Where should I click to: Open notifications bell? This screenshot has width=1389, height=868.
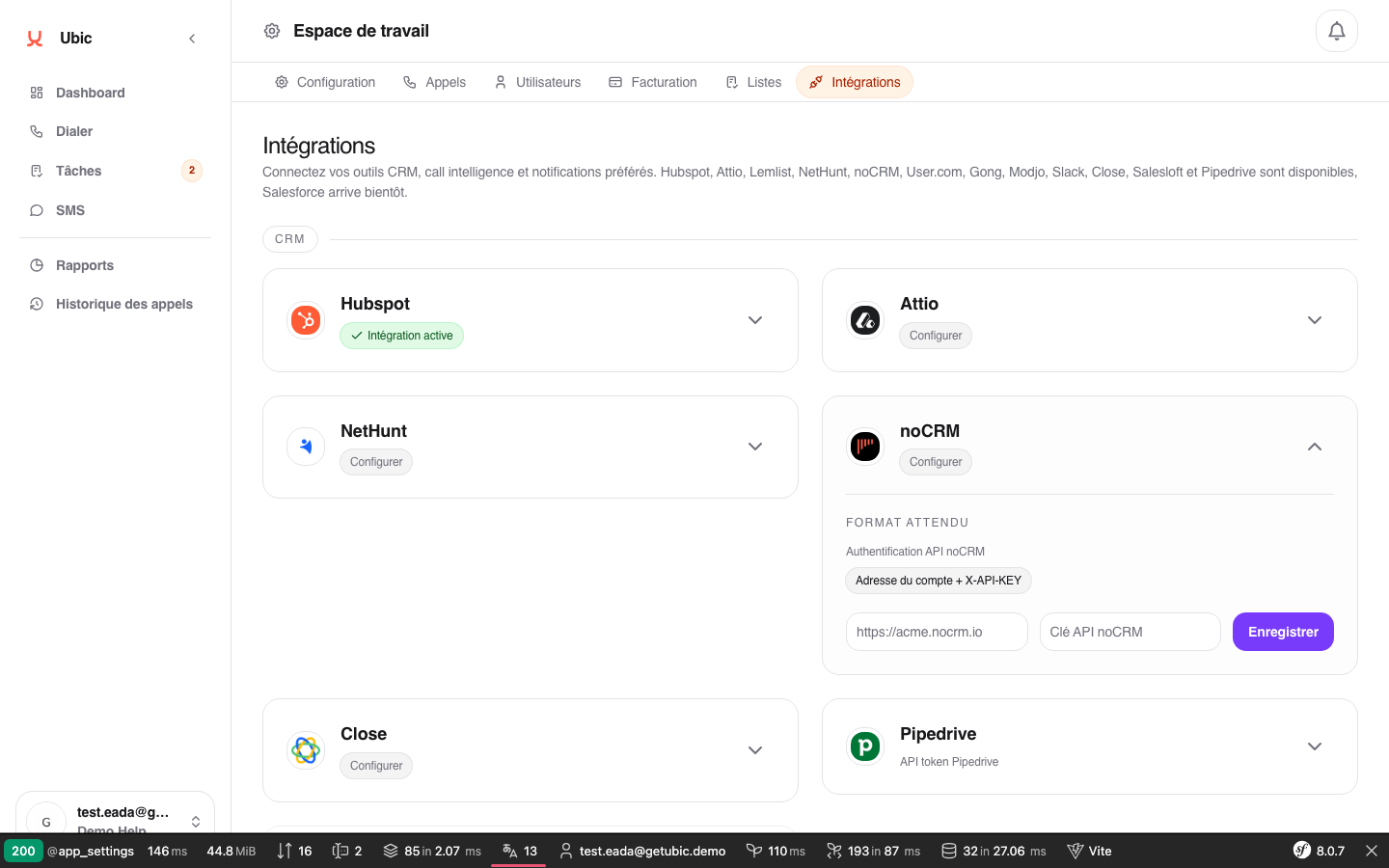1337,31
